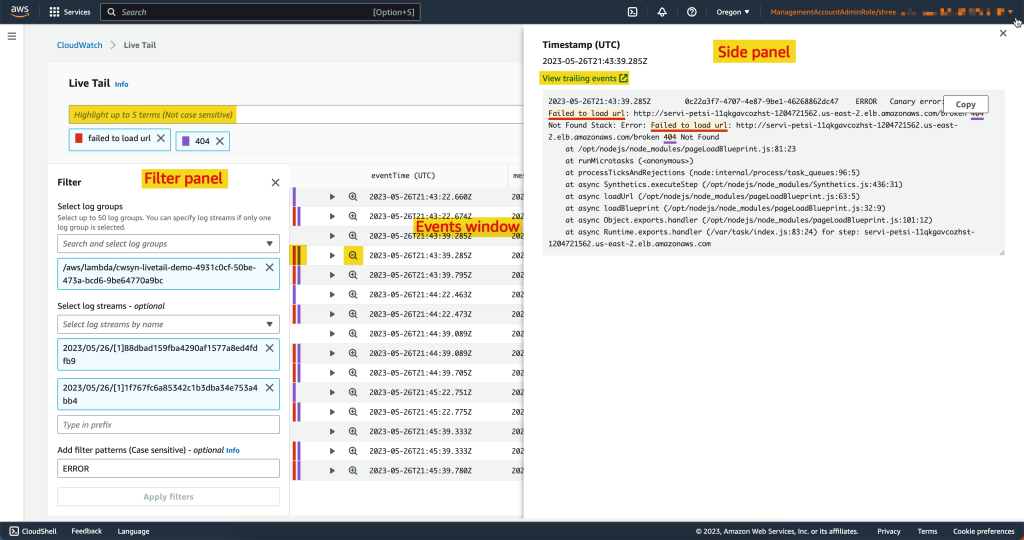
Task: Open the notifications bell
Action: tap(662, 12)
